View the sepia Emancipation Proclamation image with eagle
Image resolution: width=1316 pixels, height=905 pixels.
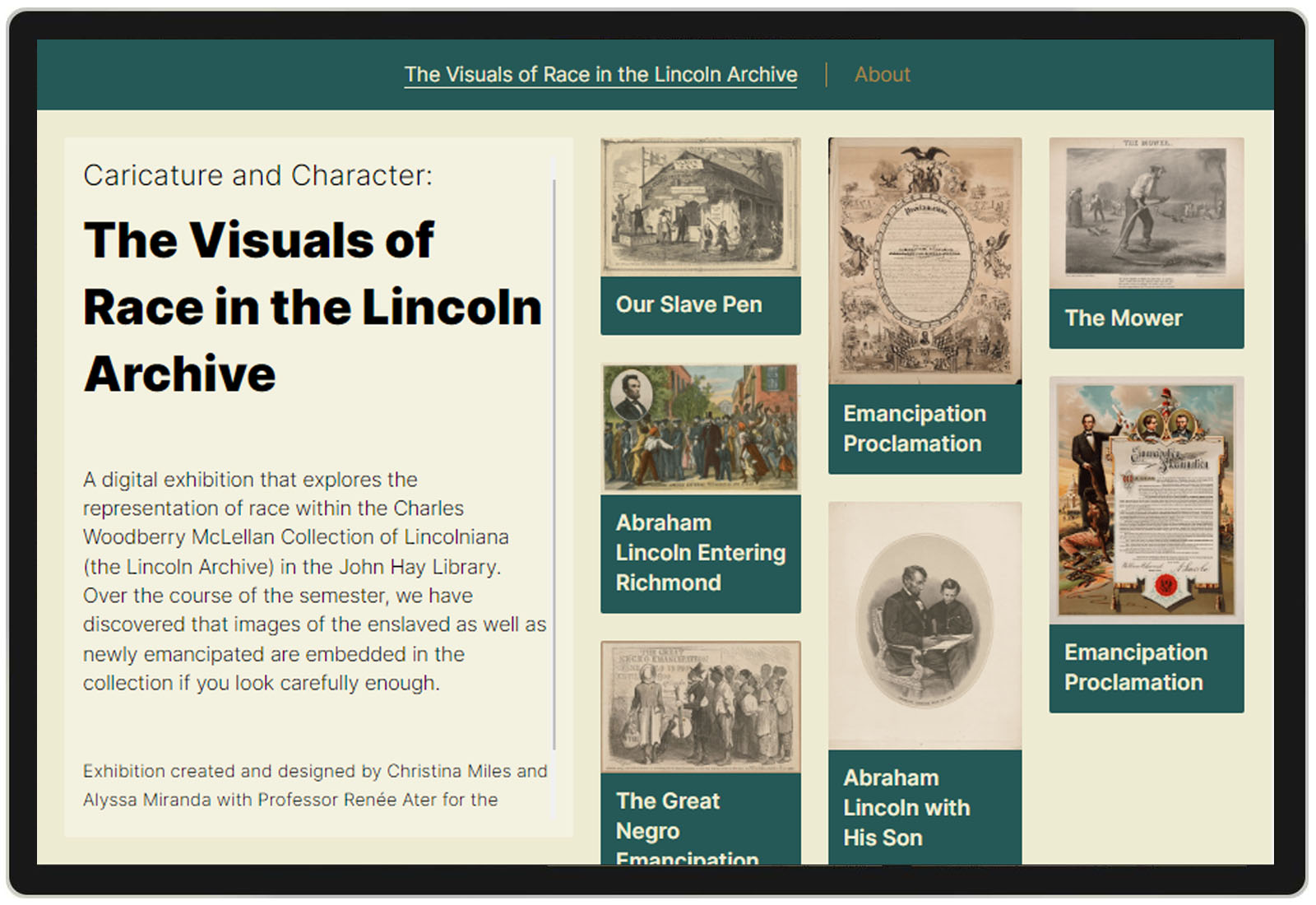pos(924,261)
